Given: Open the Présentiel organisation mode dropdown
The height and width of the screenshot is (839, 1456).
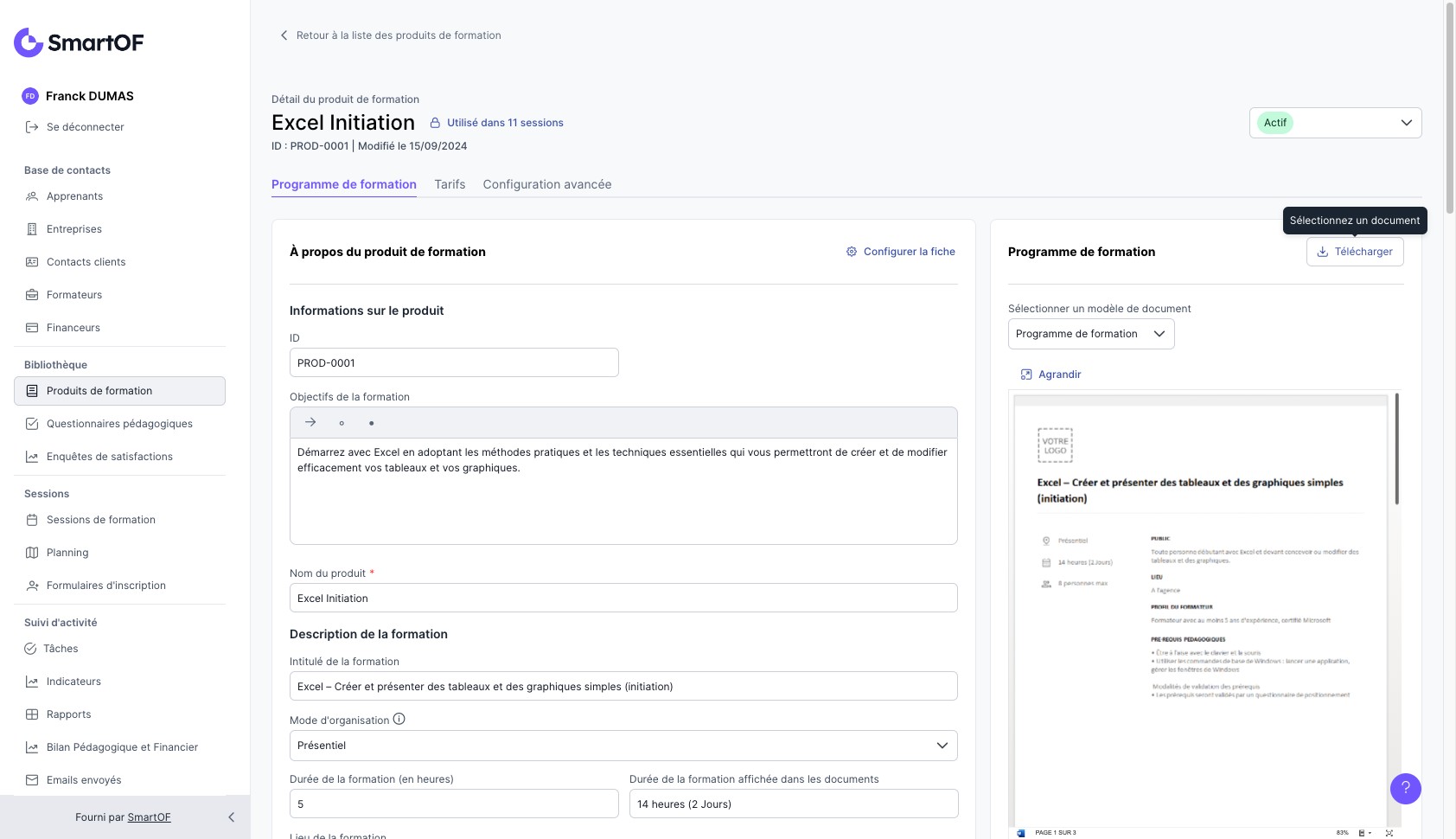Looking at the screenshot, I should tap(623, 746).
